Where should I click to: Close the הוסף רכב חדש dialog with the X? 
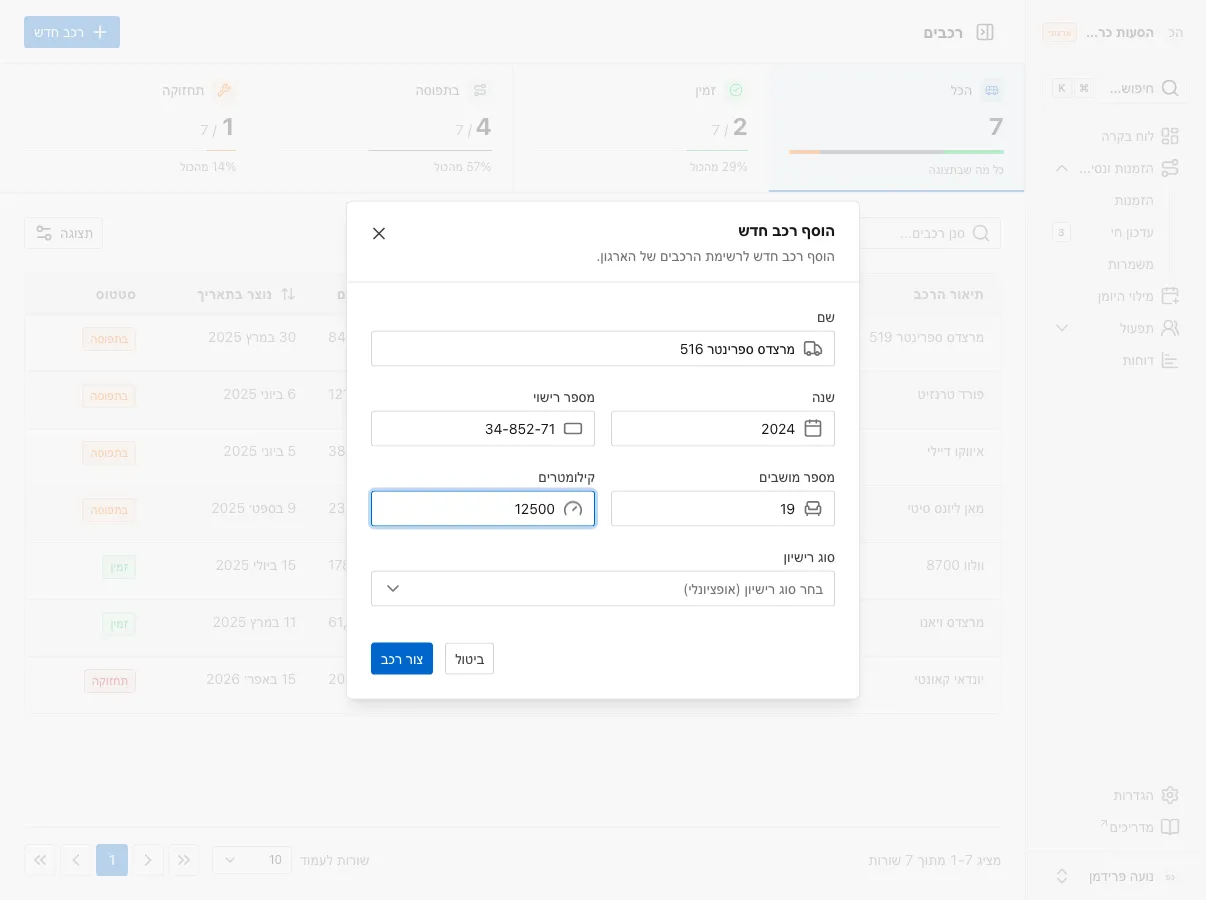(379, 234)
